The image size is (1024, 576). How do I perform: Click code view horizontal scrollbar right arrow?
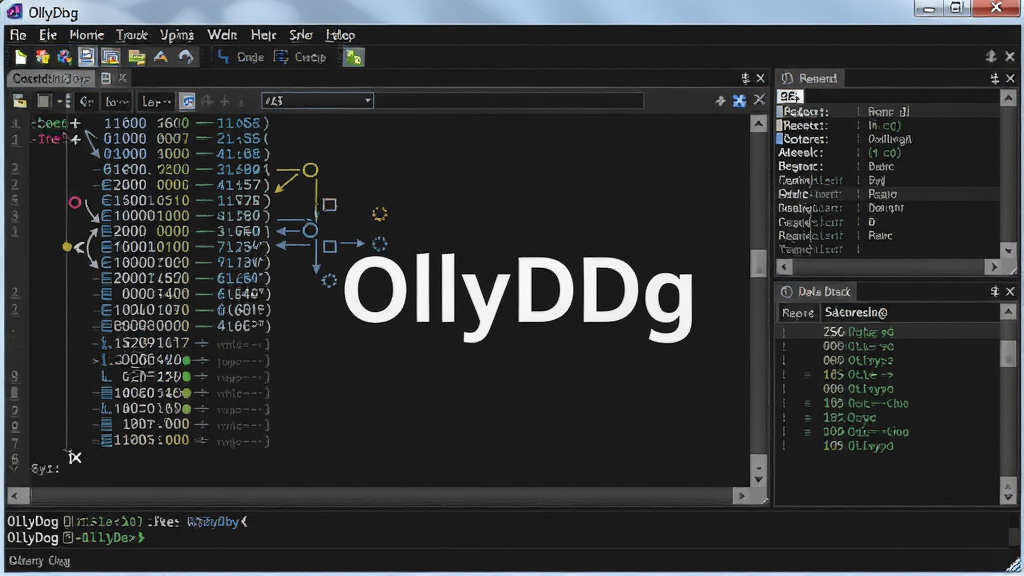[x=741, y=496]
